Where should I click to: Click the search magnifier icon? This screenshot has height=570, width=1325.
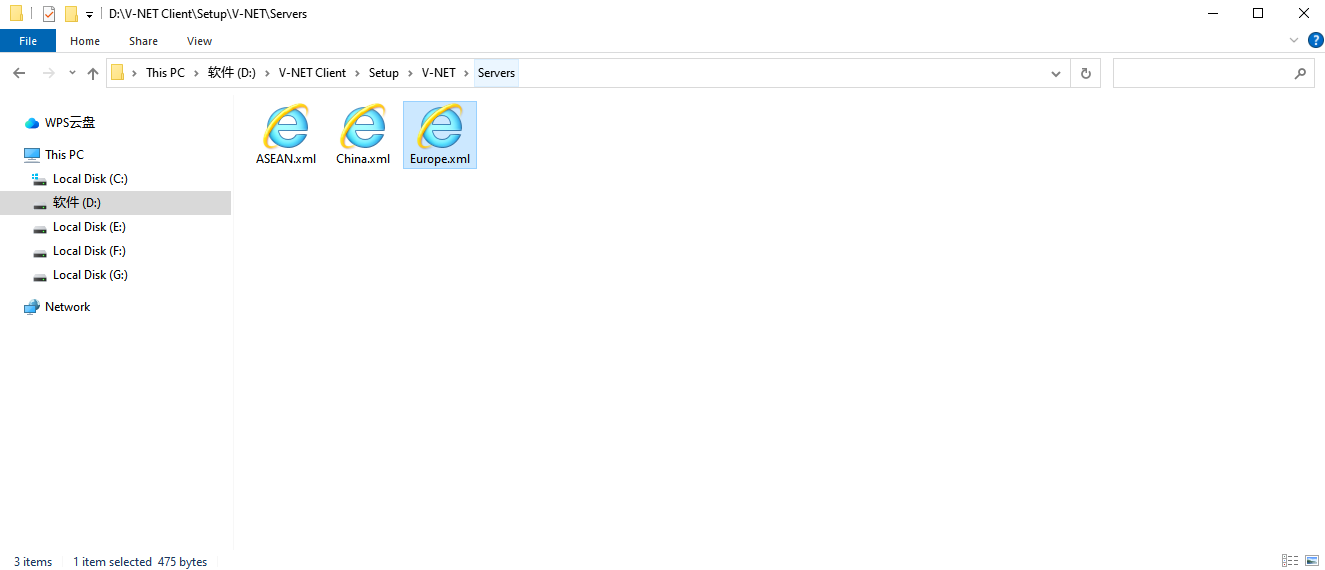tap(1300, 73)
